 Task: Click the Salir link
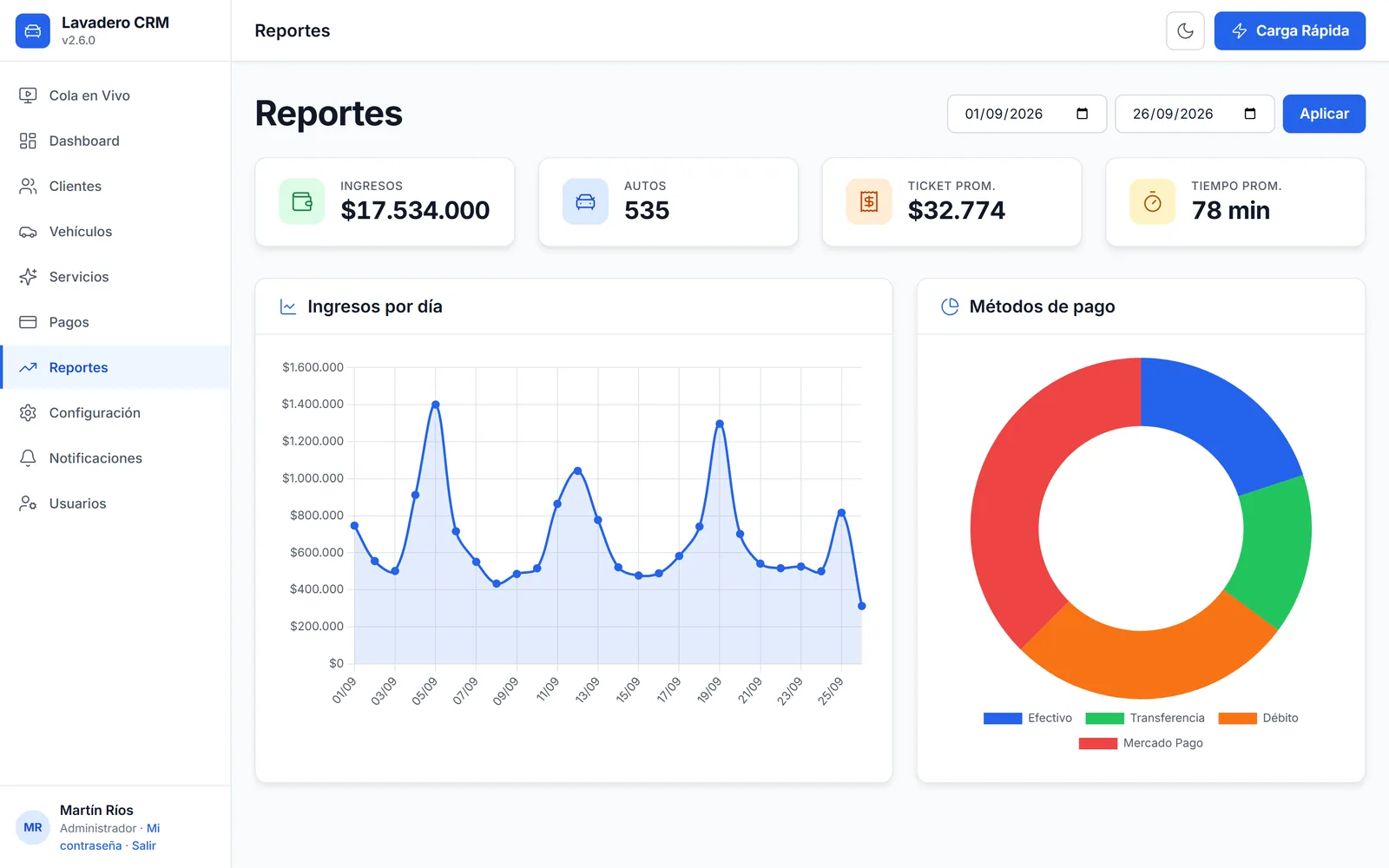[x=144, y=845]
